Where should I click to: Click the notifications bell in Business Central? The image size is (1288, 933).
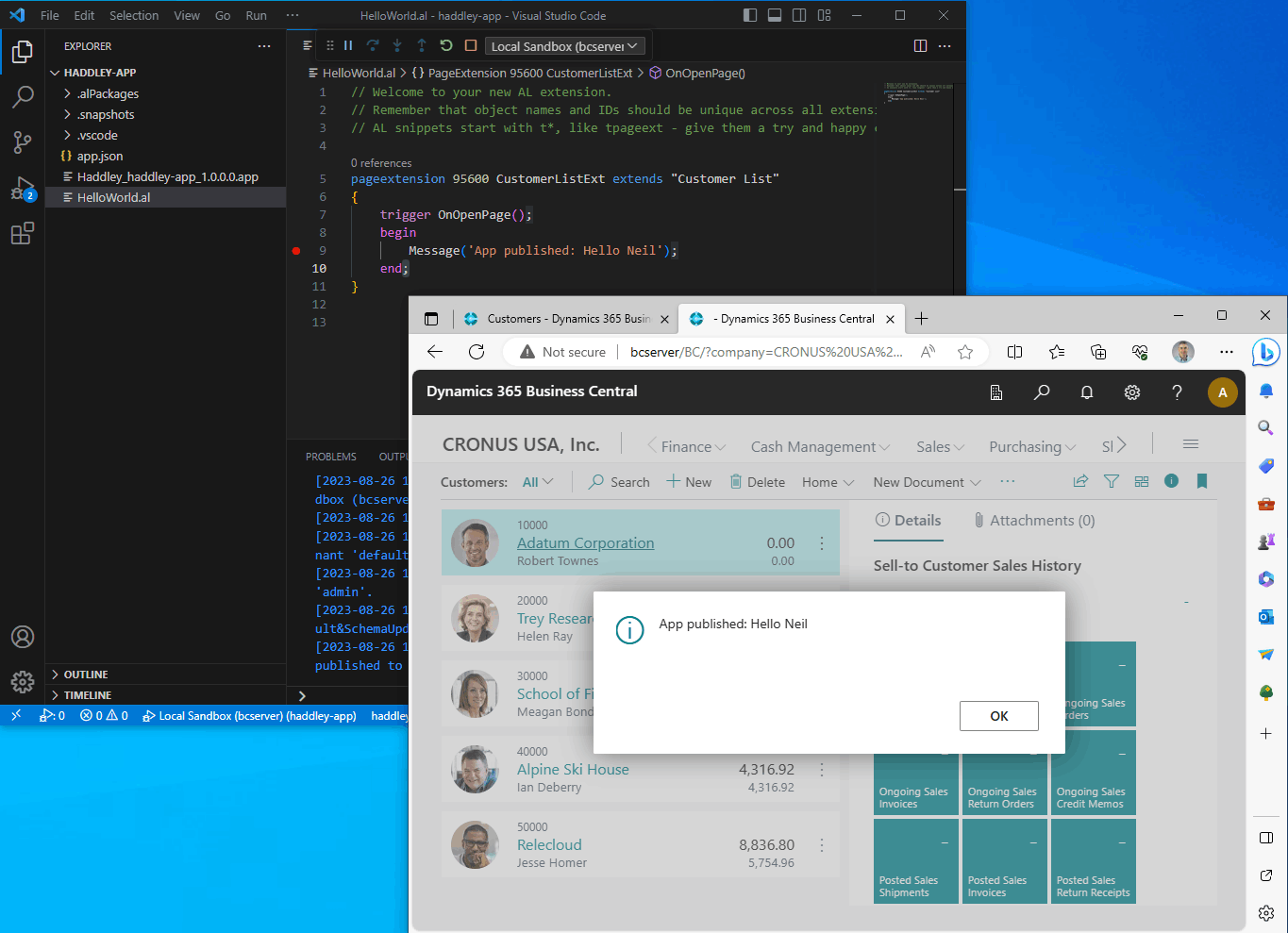[1086, 392]
